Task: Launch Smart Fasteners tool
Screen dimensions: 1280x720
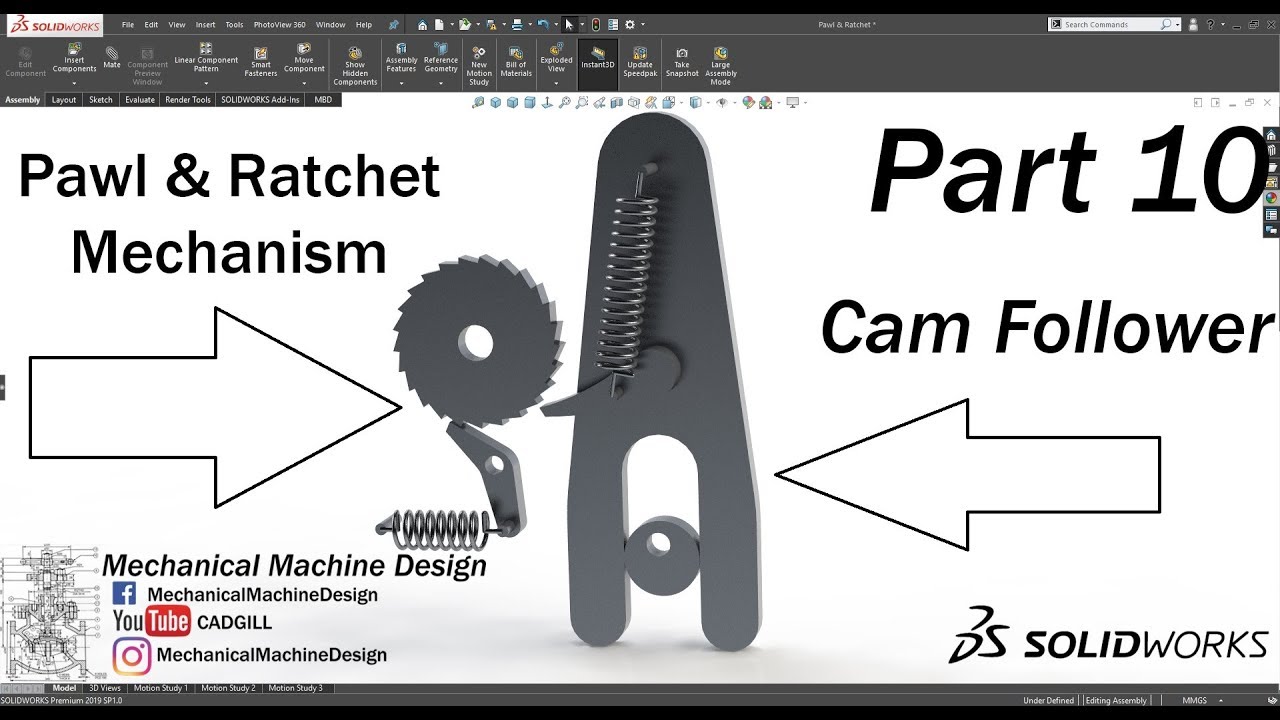Action: click(x=261, y=62)
